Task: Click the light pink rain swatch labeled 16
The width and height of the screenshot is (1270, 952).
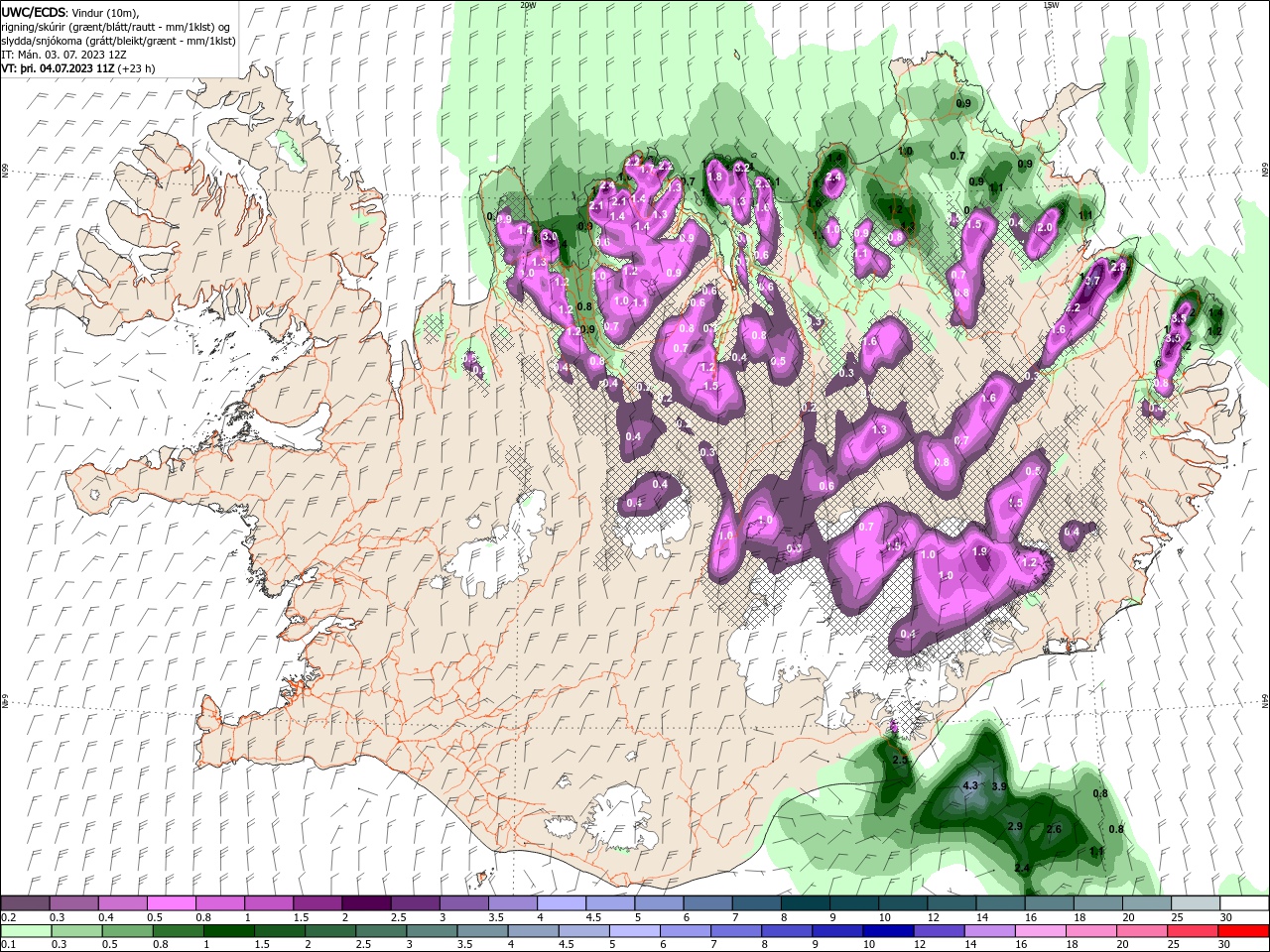Action: (x=1040, y=931)
